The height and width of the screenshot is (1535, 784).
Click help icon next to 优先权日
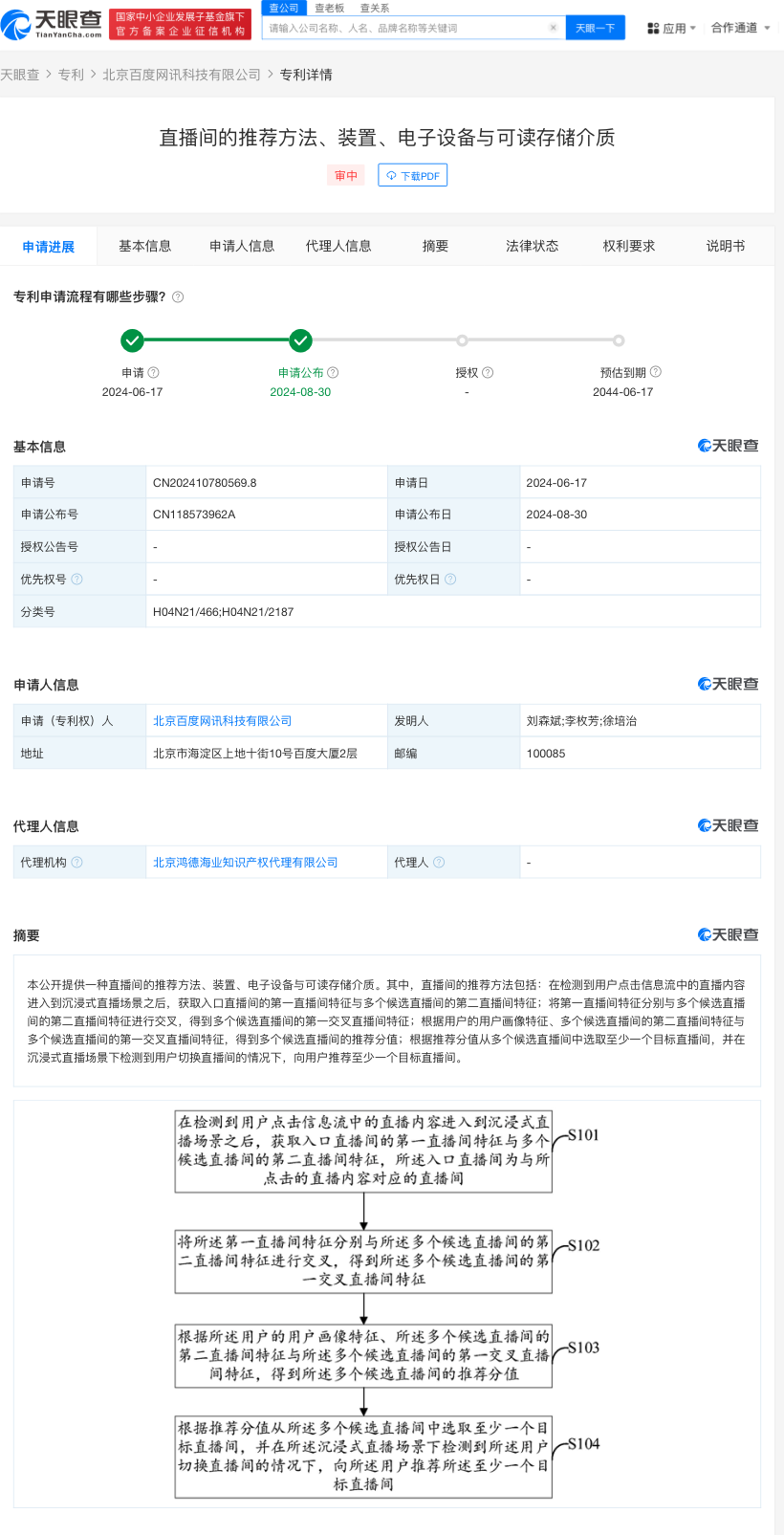450,579
